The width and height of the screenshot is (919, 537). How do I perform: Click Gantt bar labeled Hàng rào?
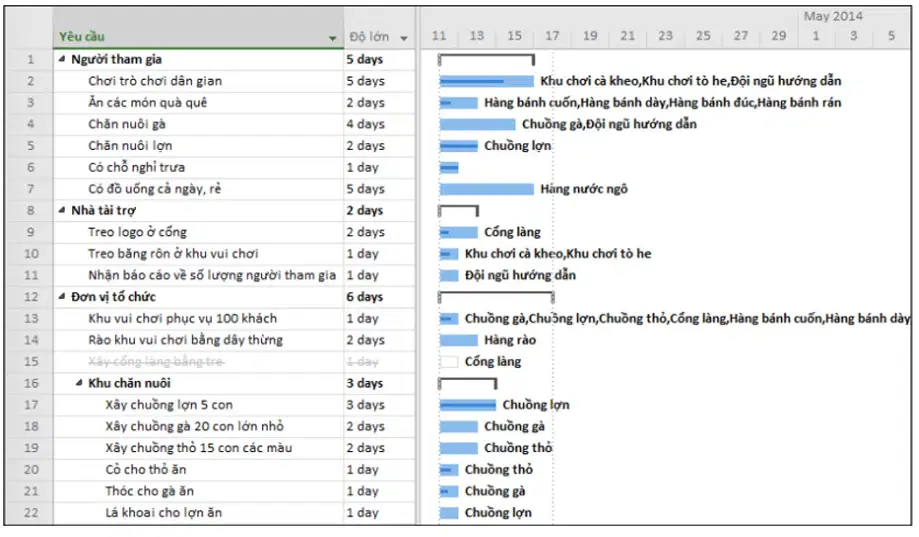click(458, 340)
